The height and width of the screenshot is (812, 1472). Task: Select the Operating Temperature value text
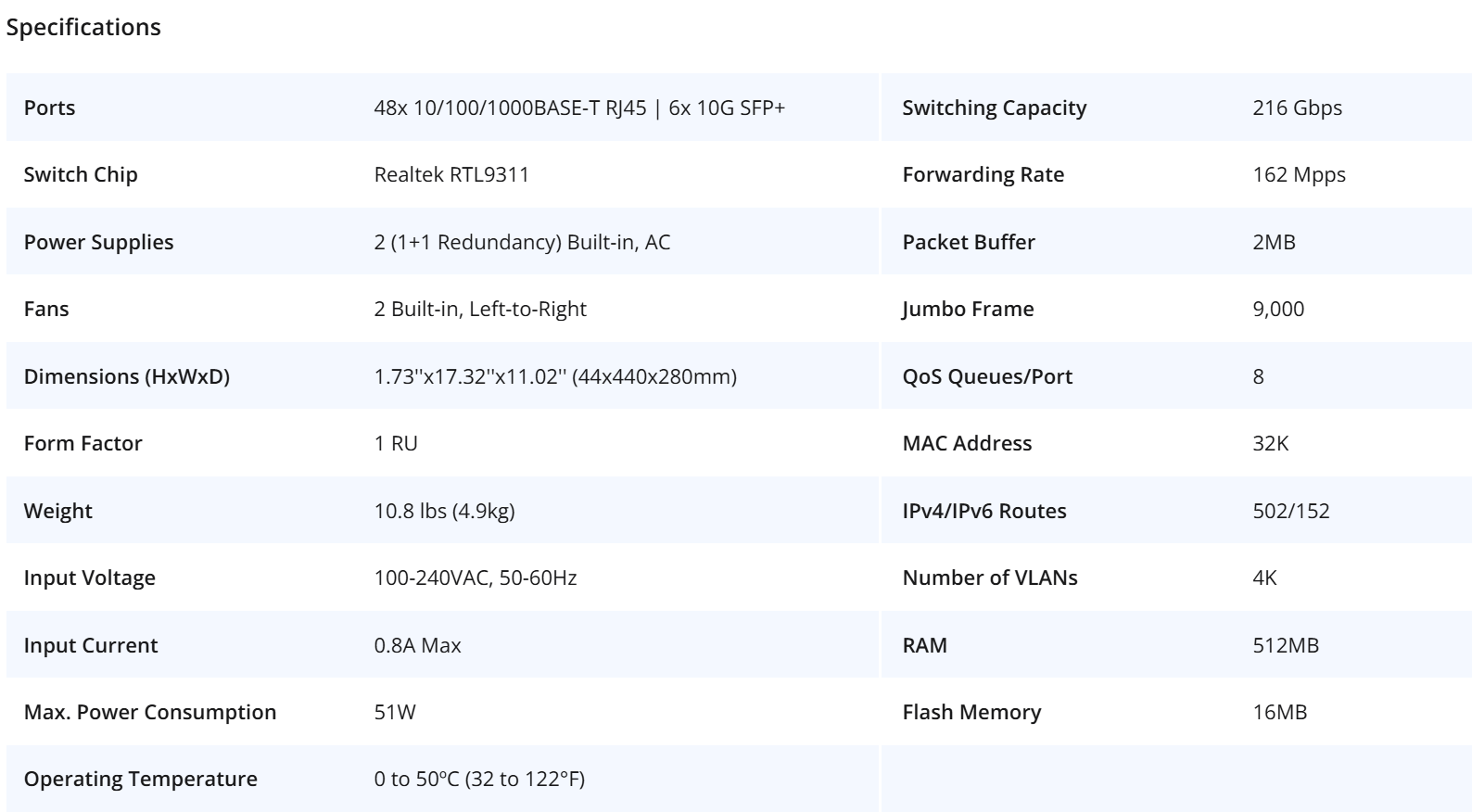click(x=479, y=779)
